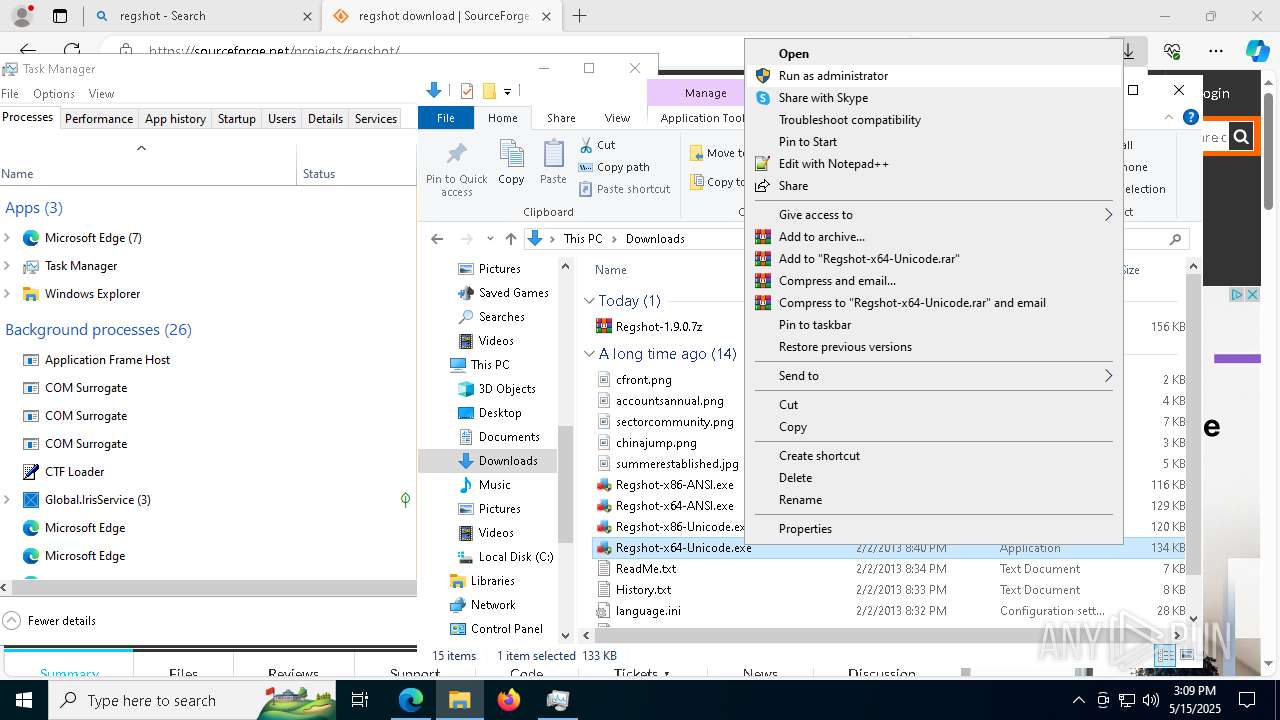1280x720 pixels.
Task: Click the Share with Skype icon
Action: [763, 98]
